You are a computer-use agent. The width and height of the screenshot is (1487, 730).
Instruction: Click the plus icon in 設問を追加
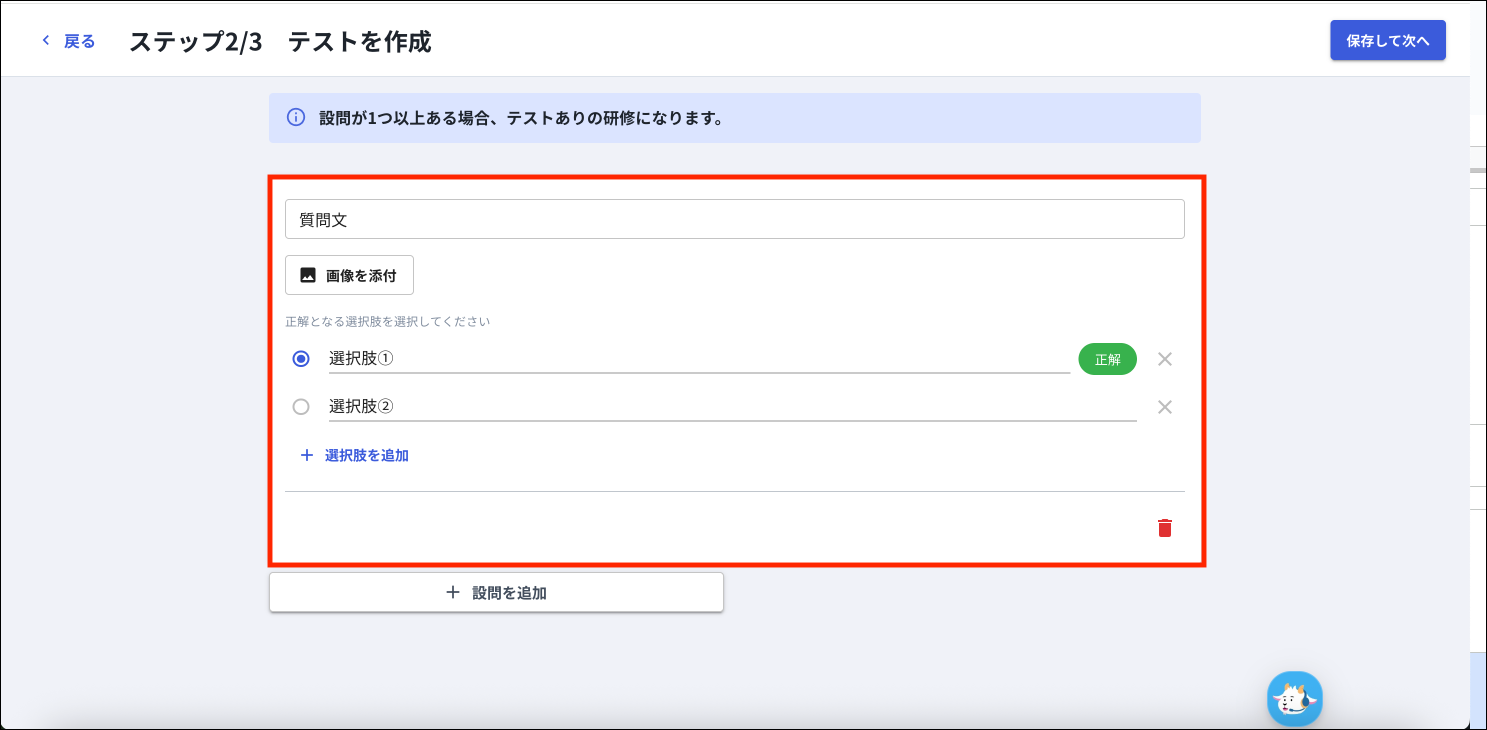point(453,593)
